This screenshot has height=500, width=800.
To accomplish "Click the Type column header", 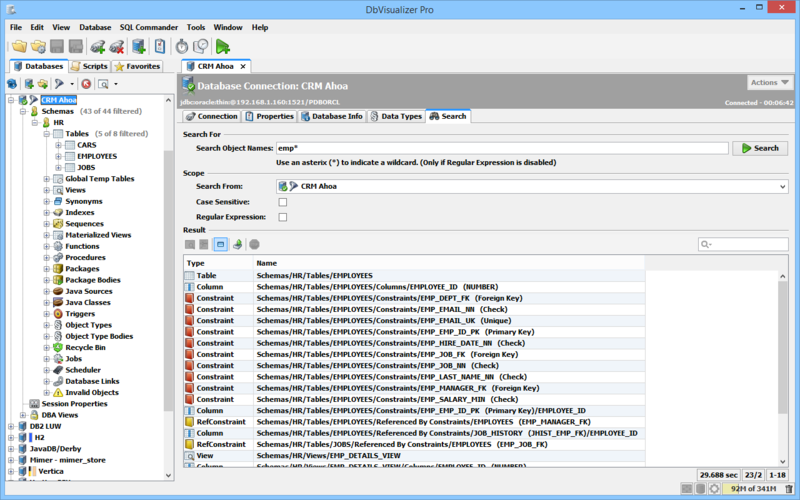I will tap(218, 263).
